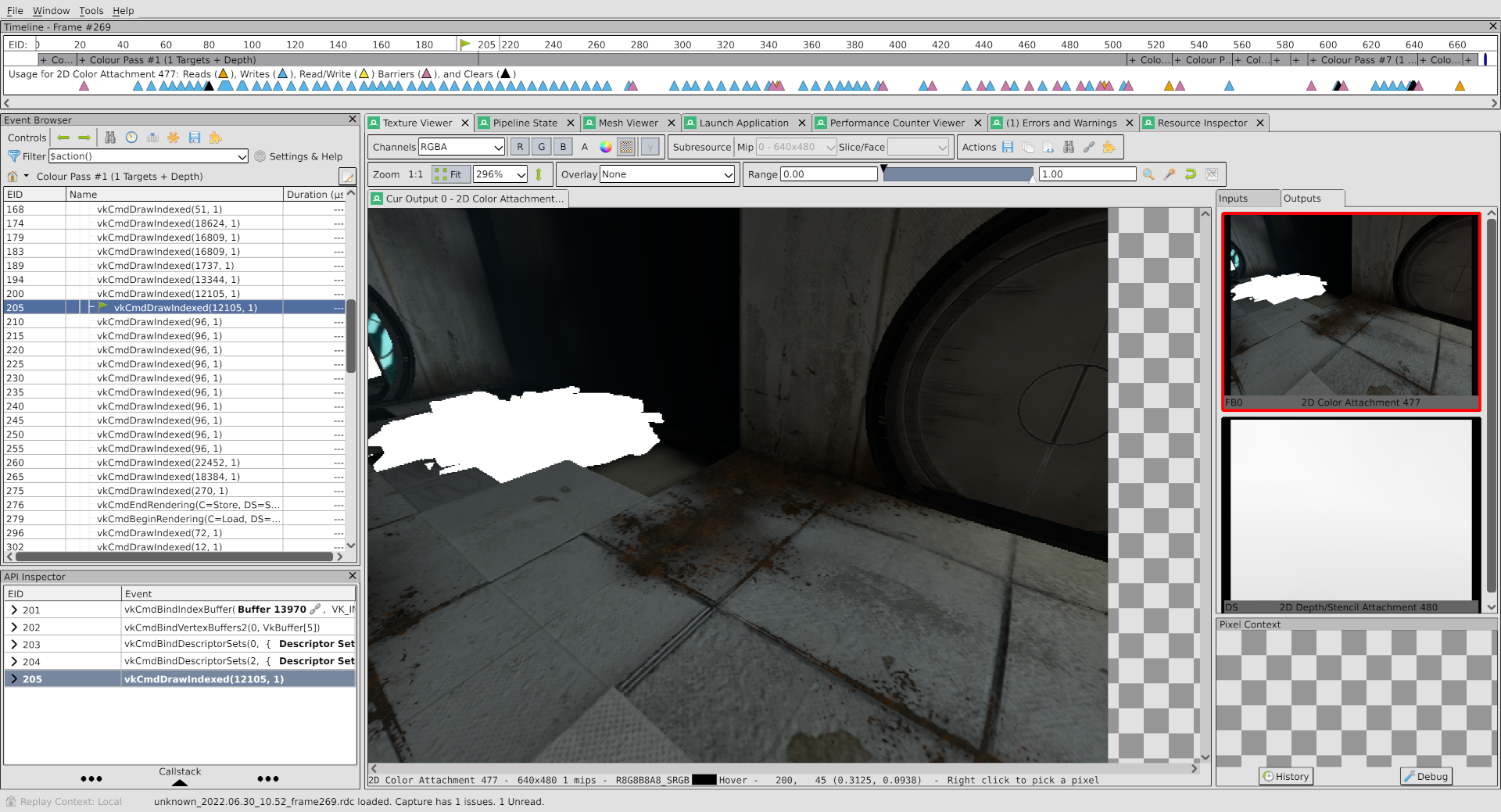Expand EID 205 vkCmdDrawIndexed in API Inspector
The width and height of the screenshot is (1501, 812).
(x=14, y=679)
